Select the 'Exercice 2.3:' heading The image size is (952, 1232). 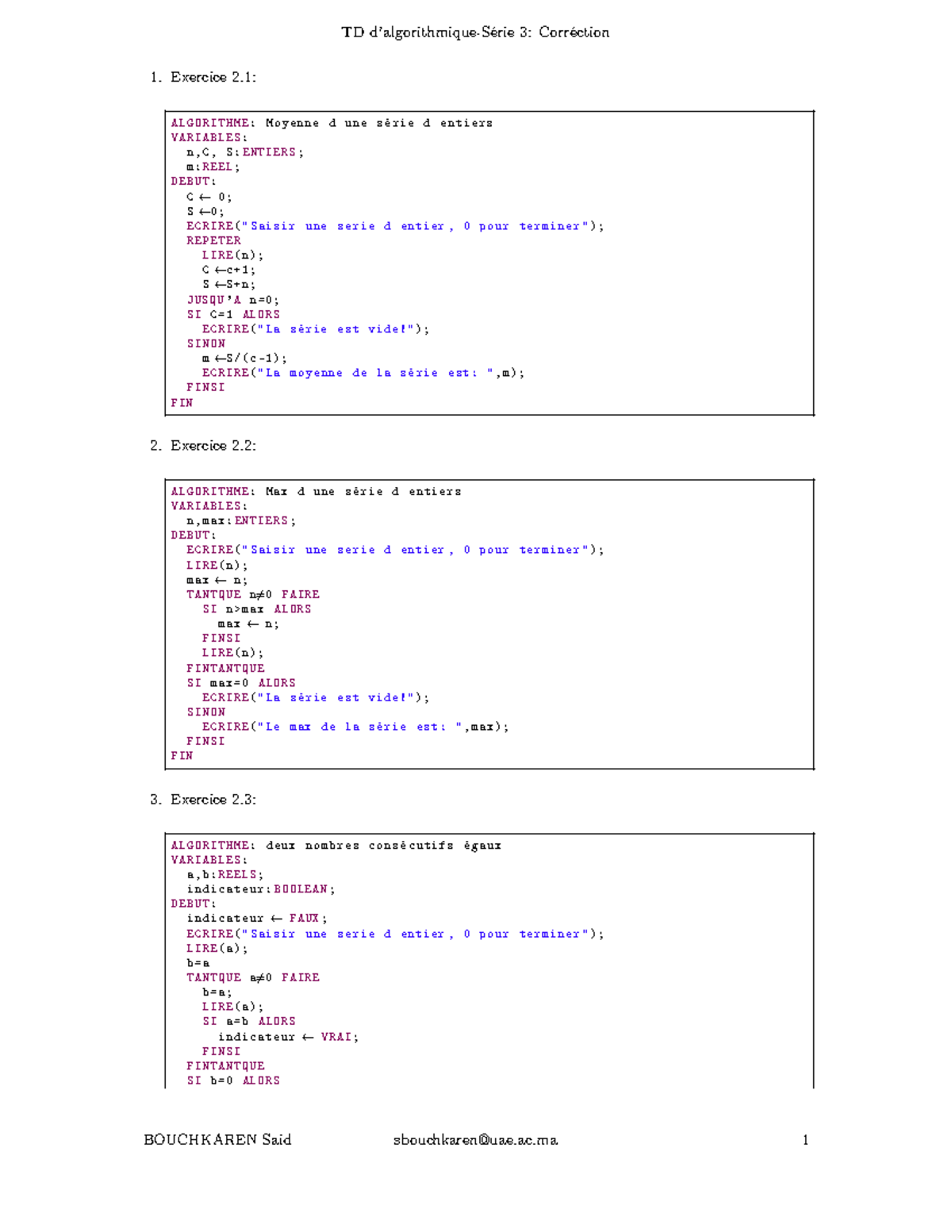[213, 800]
